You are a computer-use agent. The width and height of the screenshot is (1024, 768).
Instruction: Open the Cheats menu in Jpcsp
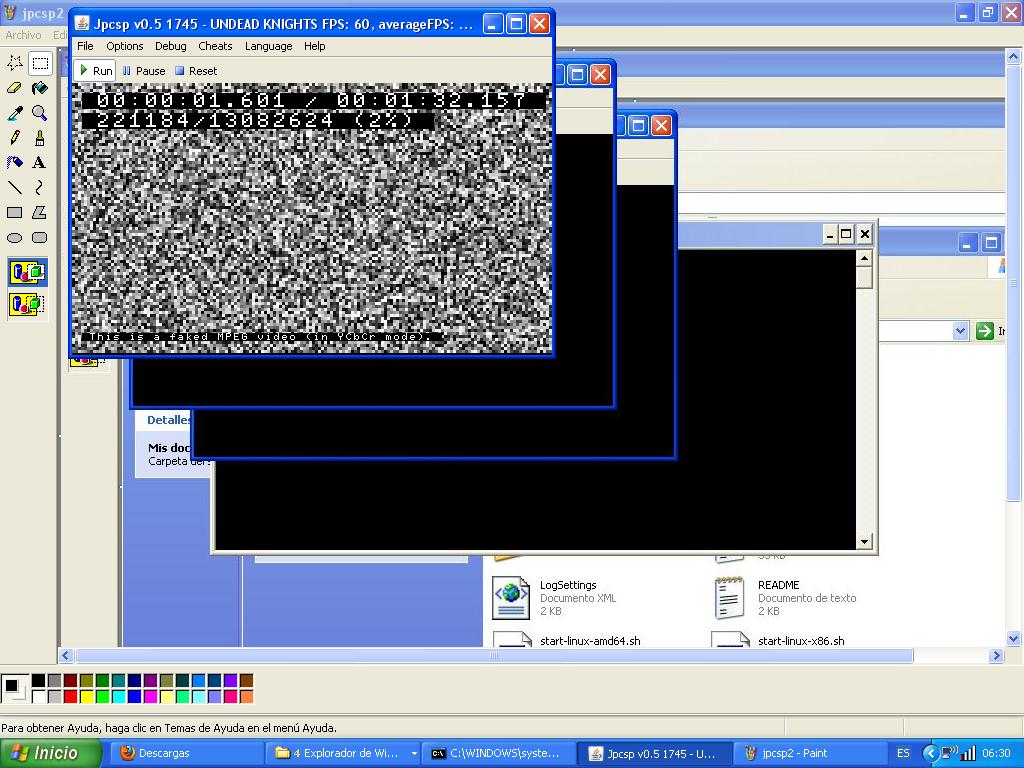(216, 46)
